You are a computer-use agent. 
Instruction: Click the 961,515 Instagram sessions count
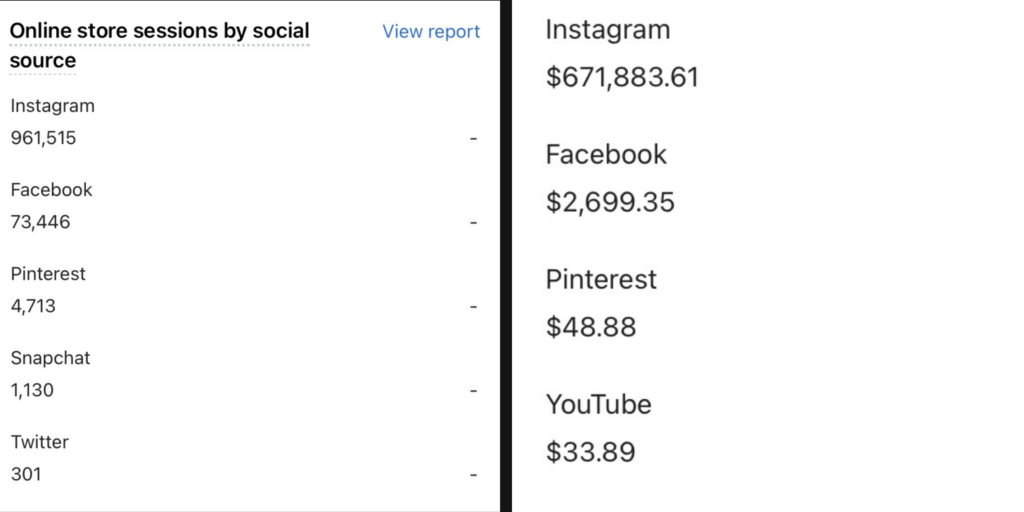click(x=43, y=138)
